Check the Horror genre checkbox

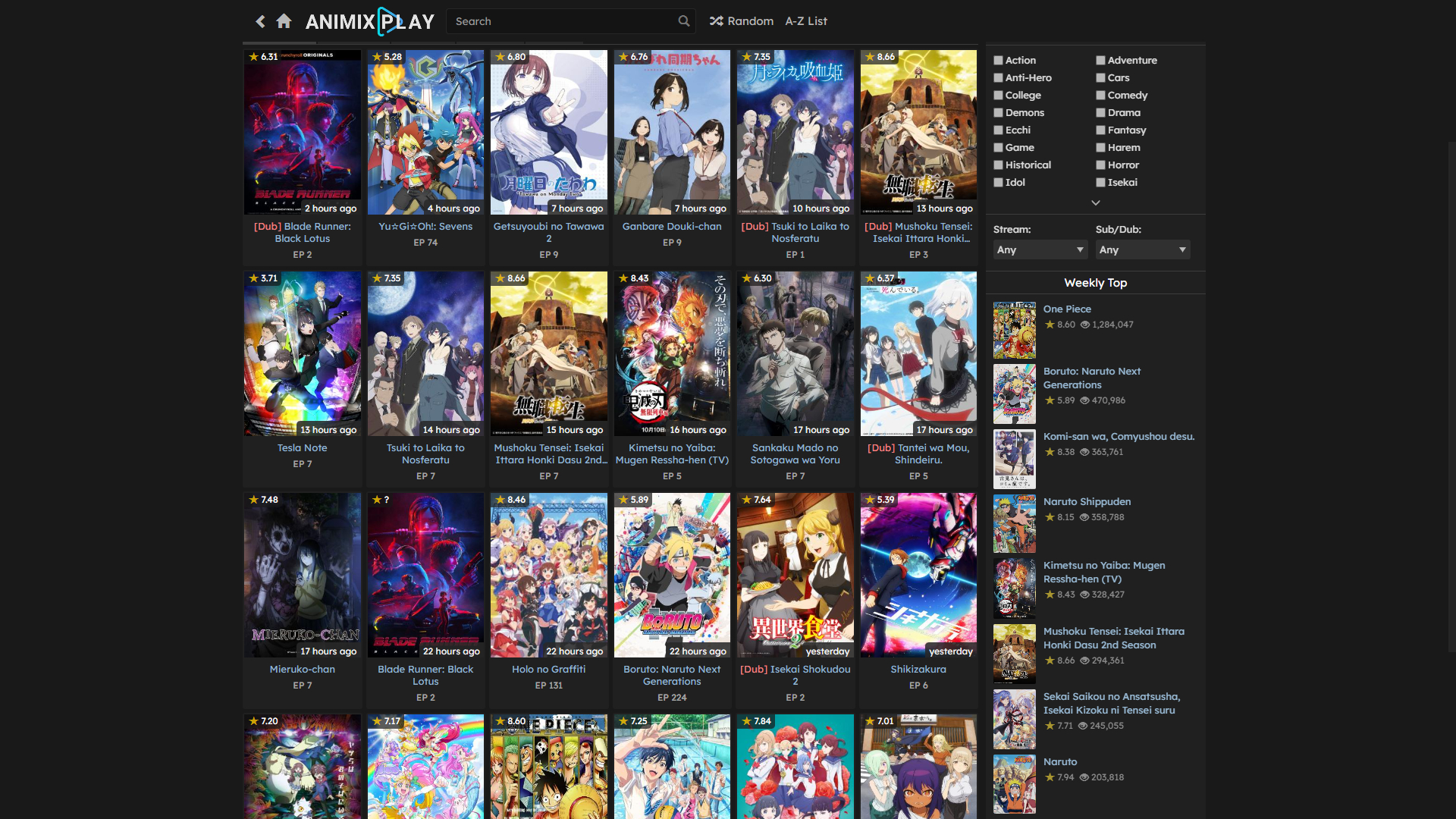pos(1100,165)
